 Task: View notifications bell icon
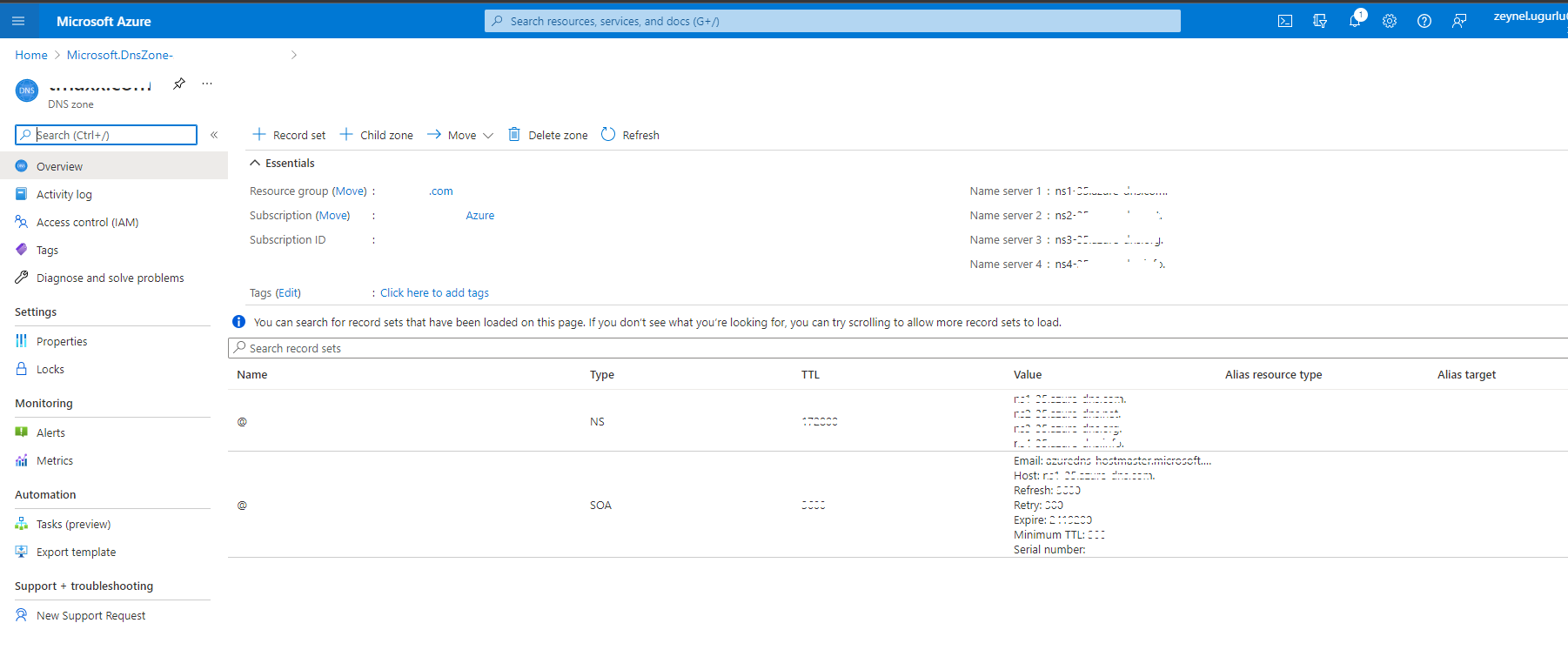click(1355, 21)
